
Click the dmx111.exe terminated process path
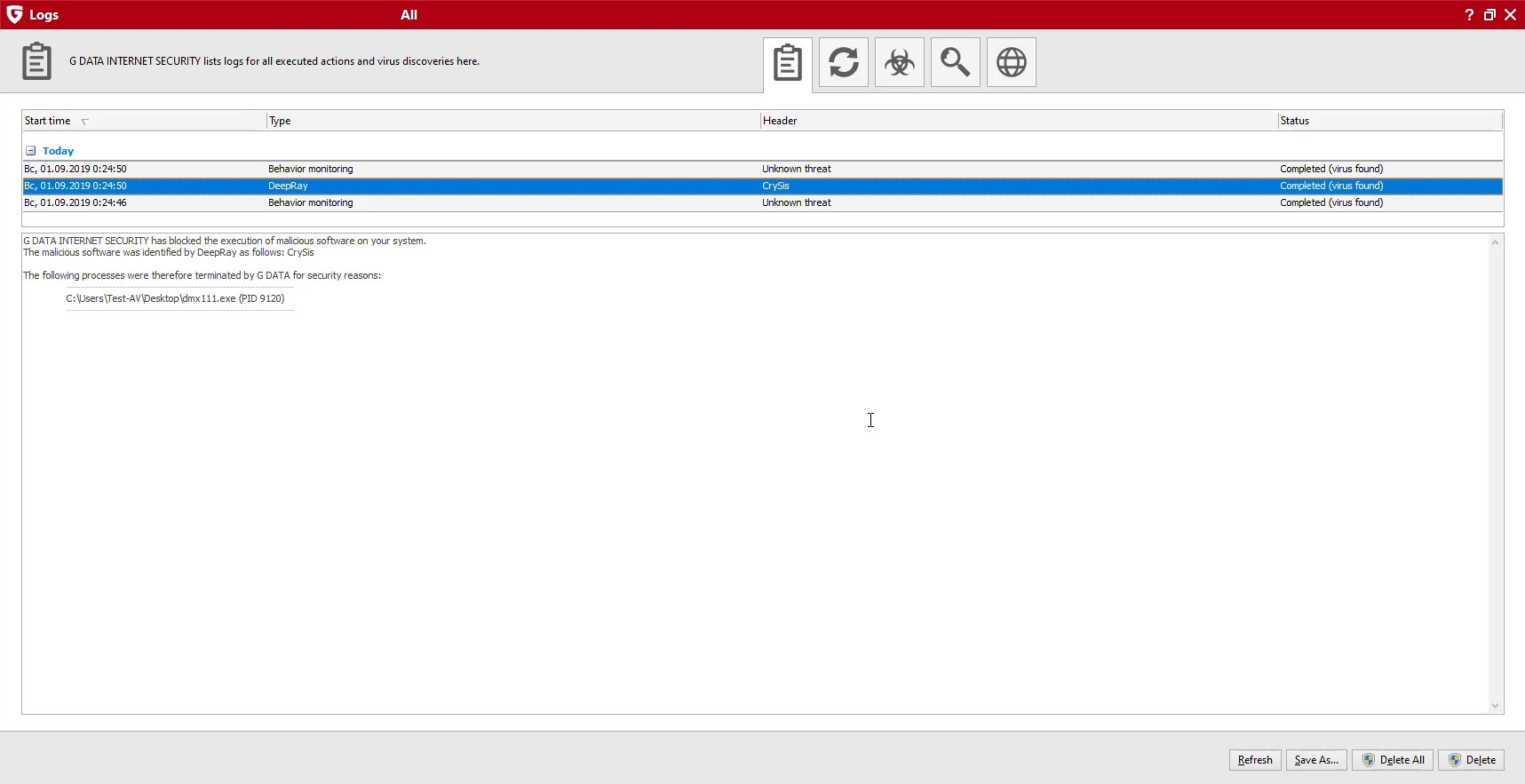175,298
